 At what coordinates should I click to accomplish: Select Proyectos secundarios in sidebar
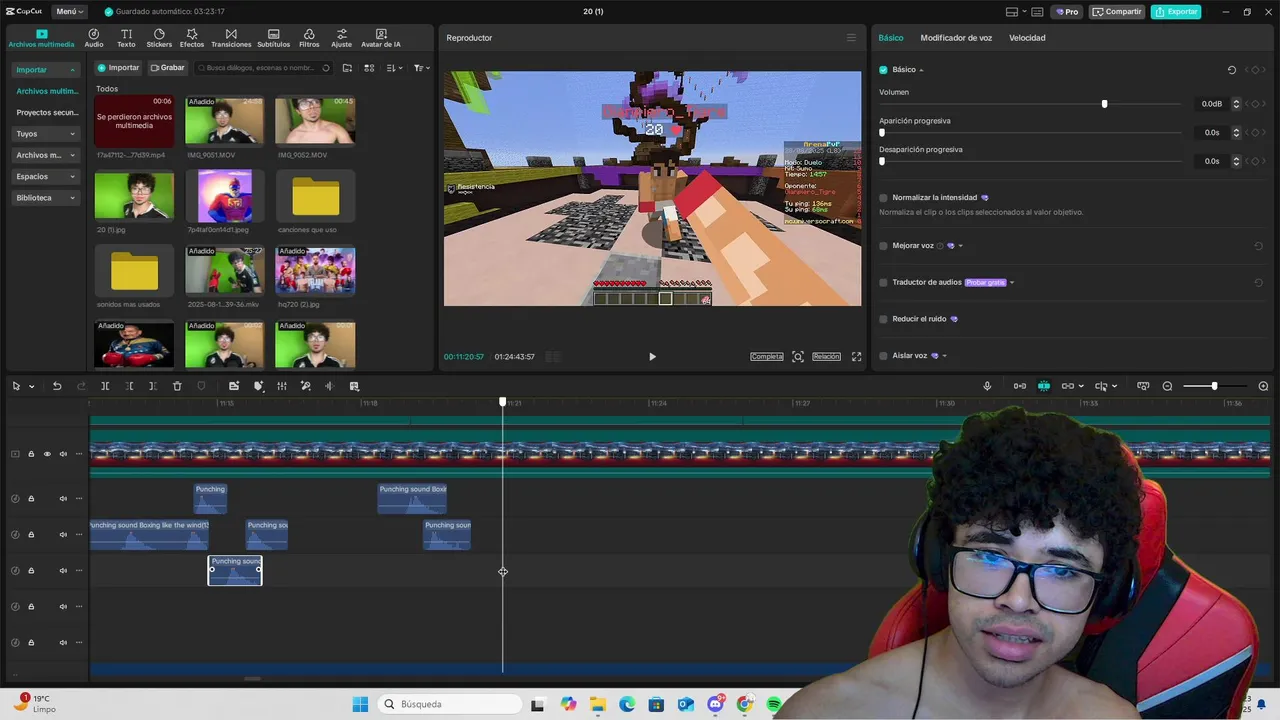47,113
